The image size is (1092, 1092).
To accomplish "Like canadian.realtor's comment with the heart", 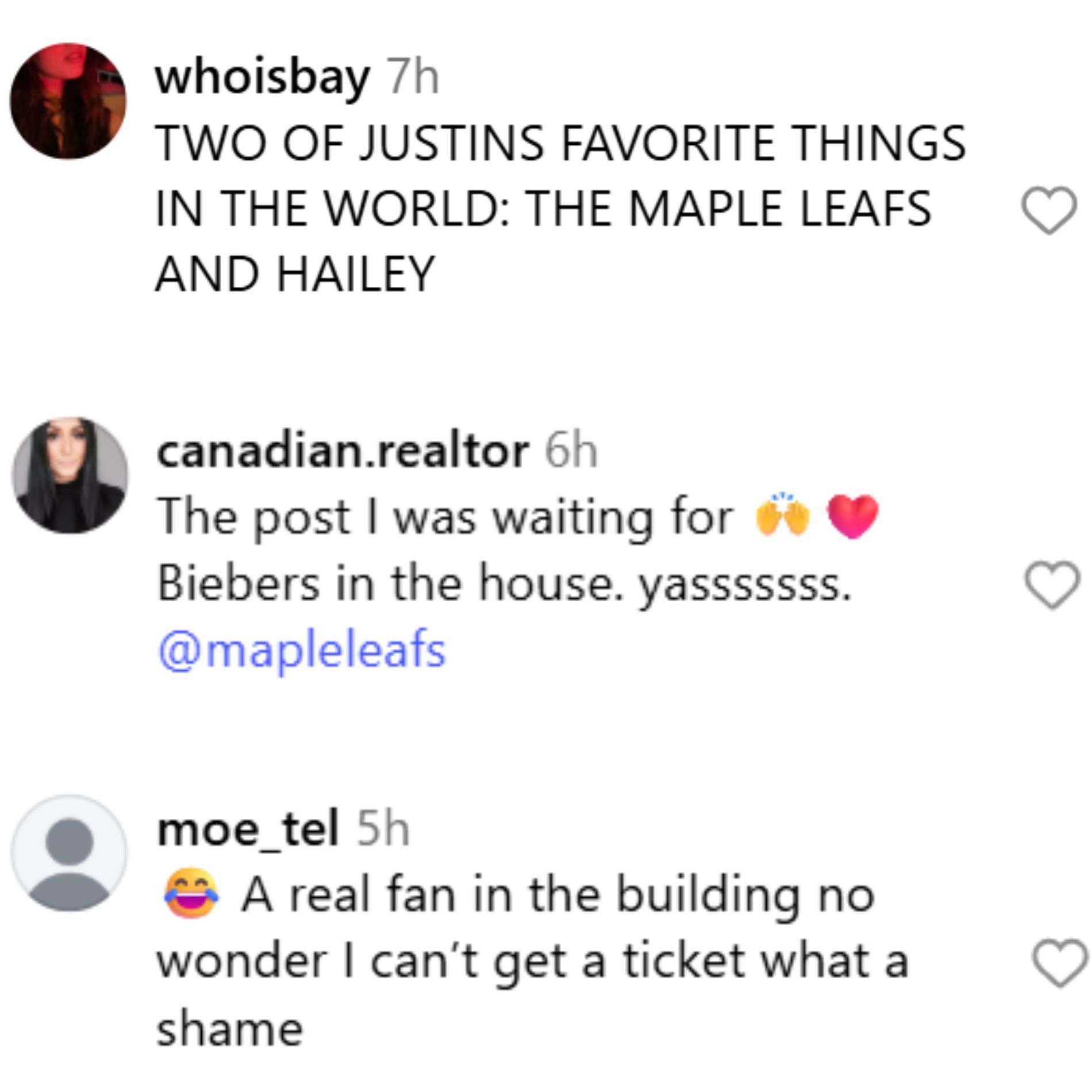I will pyautogui.click(x=1052, y=585).
